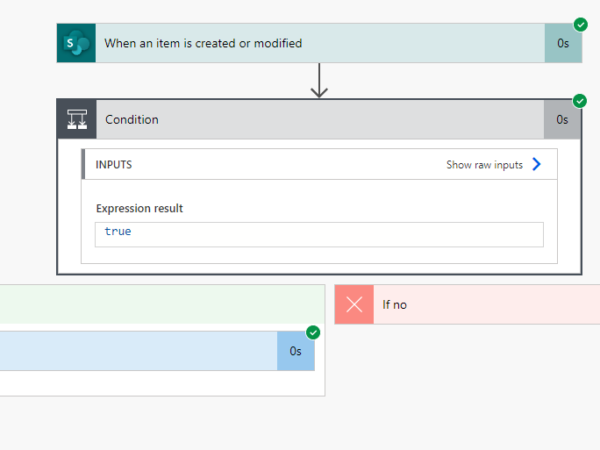Click the 0s duration badge on the trigger
Viewport: 600px width, 450px height.
click(562, 43)
